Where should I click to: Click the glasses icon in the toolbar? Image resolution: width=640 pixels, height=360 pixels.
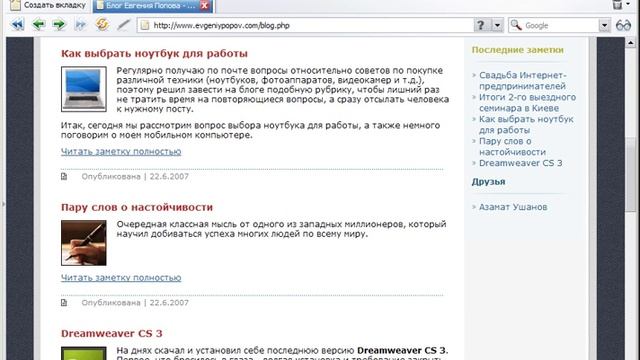coord(623,25)
